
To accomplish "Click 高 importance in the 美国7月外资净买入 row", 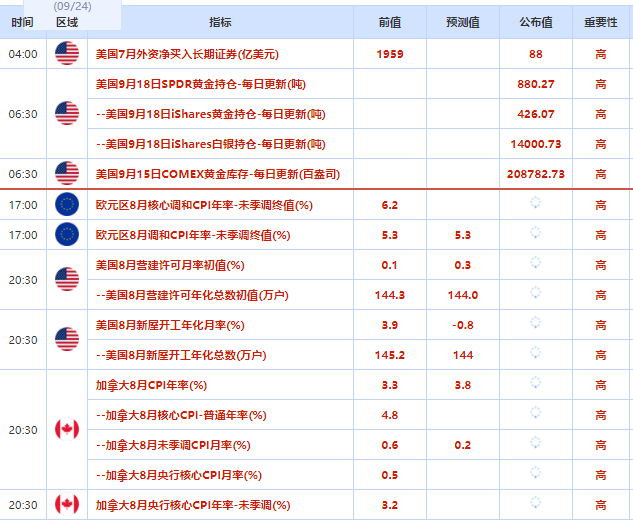I will coord(601,54).
